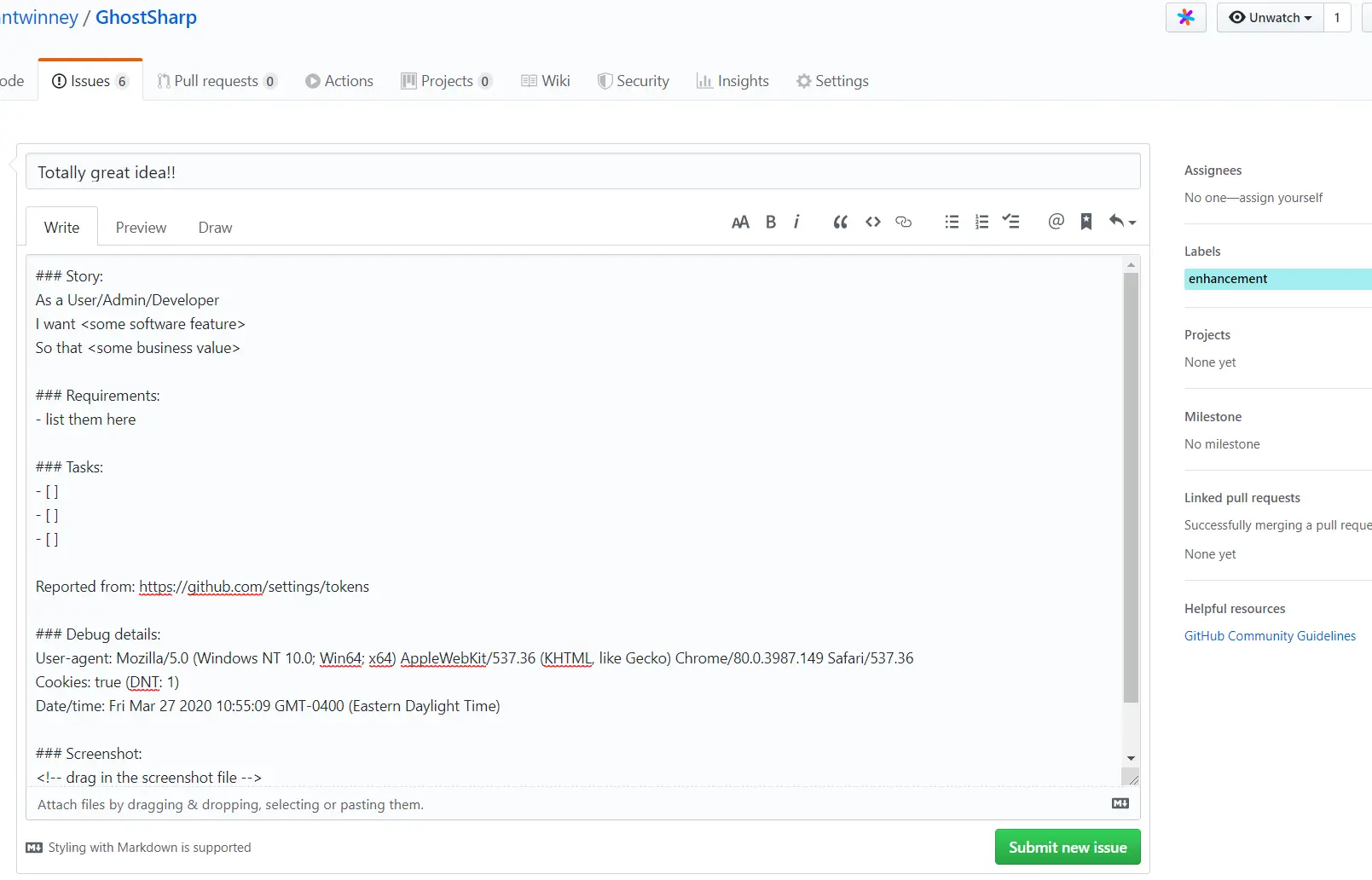Open GitHub Community Guidelines link
Screen dimensions: 1372x880
coord(1270,636)
